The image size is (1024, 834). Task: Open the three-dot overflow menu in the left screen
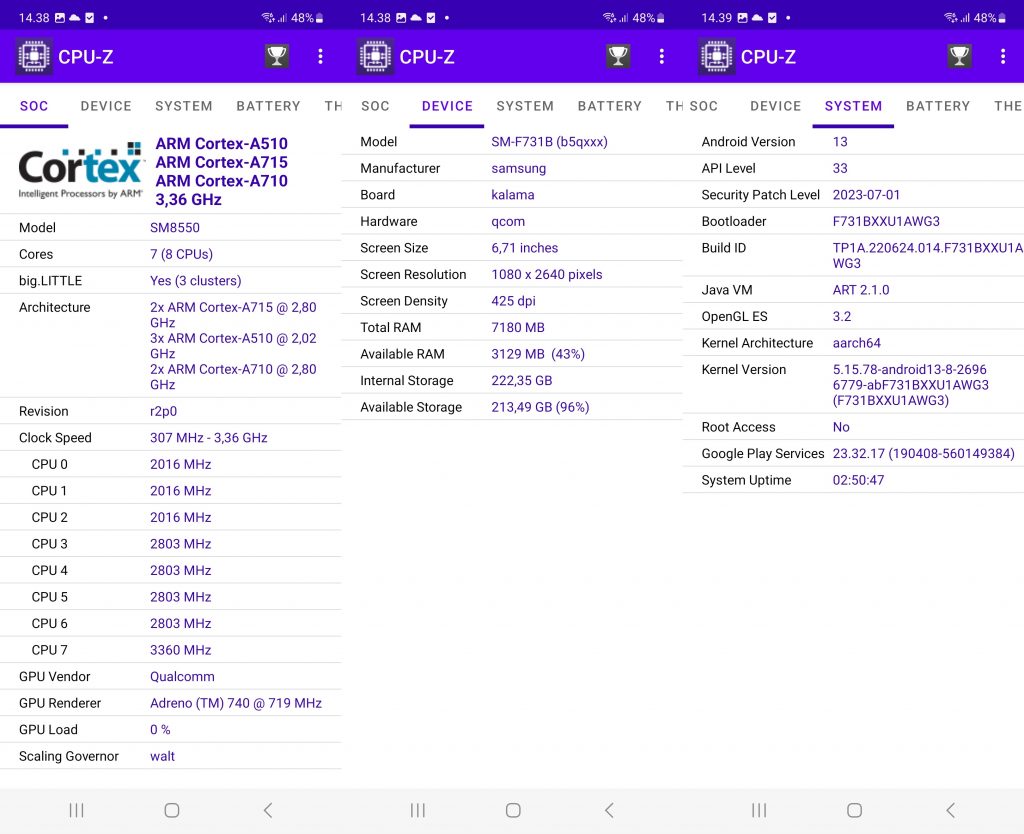click(x=320, y=56)
